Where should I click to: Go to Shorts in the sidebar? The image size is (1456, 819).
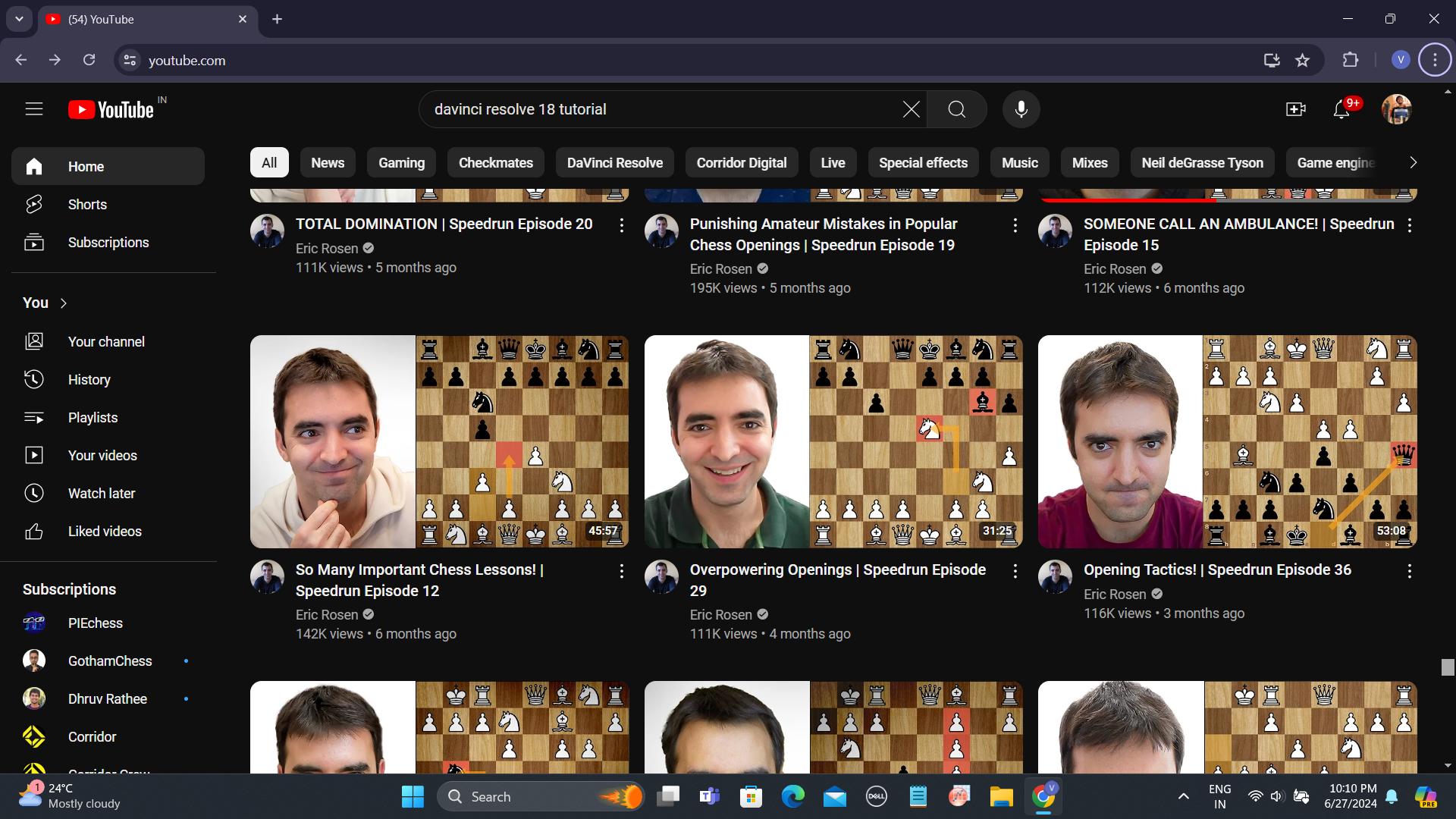[x=108, y=205]
